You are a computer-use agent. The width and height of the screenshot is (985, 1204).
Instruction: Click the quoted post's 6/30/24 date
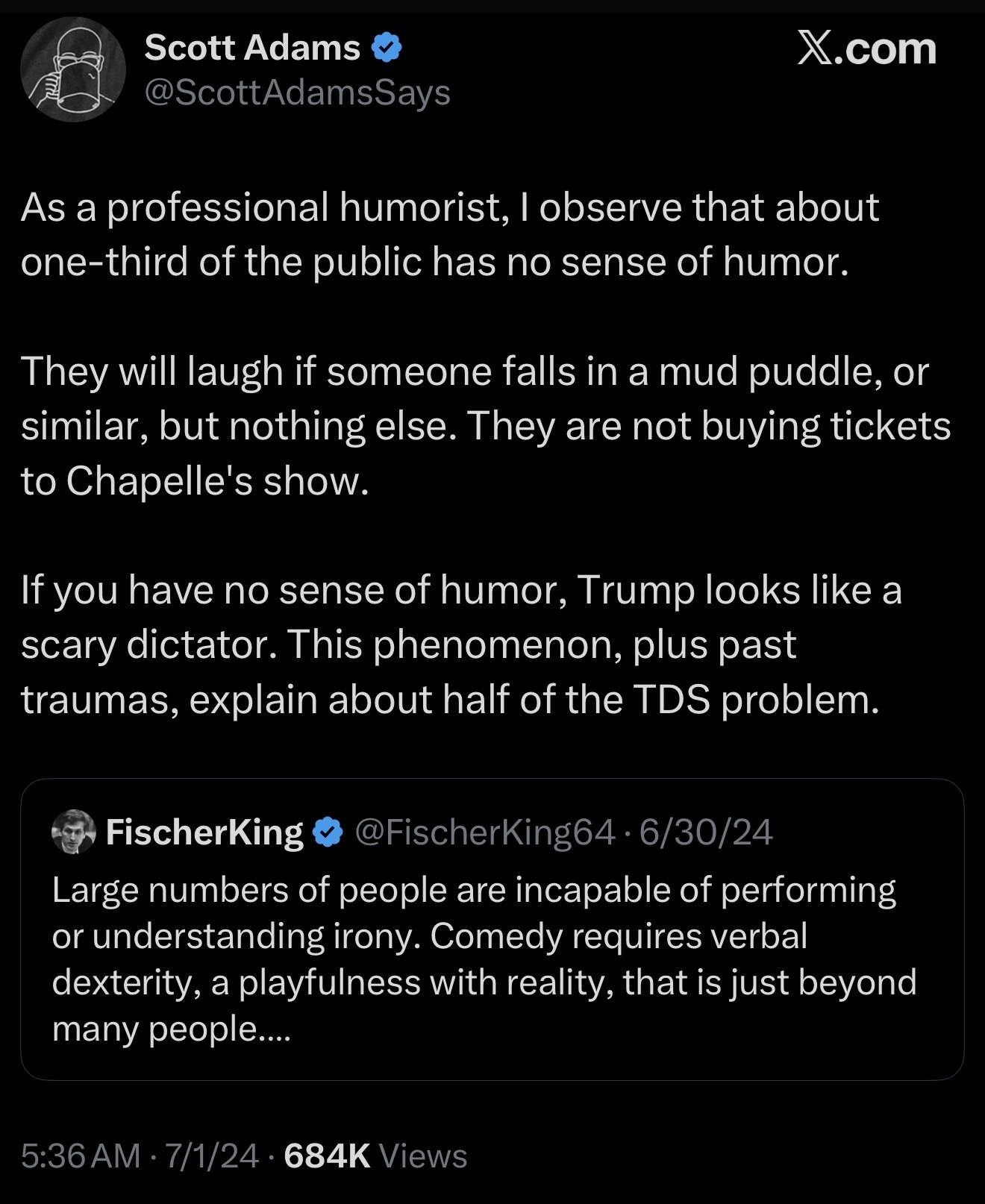[707, 832]
